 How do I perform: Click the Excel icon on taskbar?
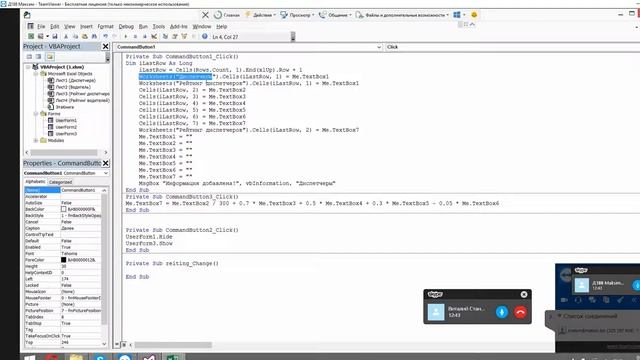click(x=173, y=357)
